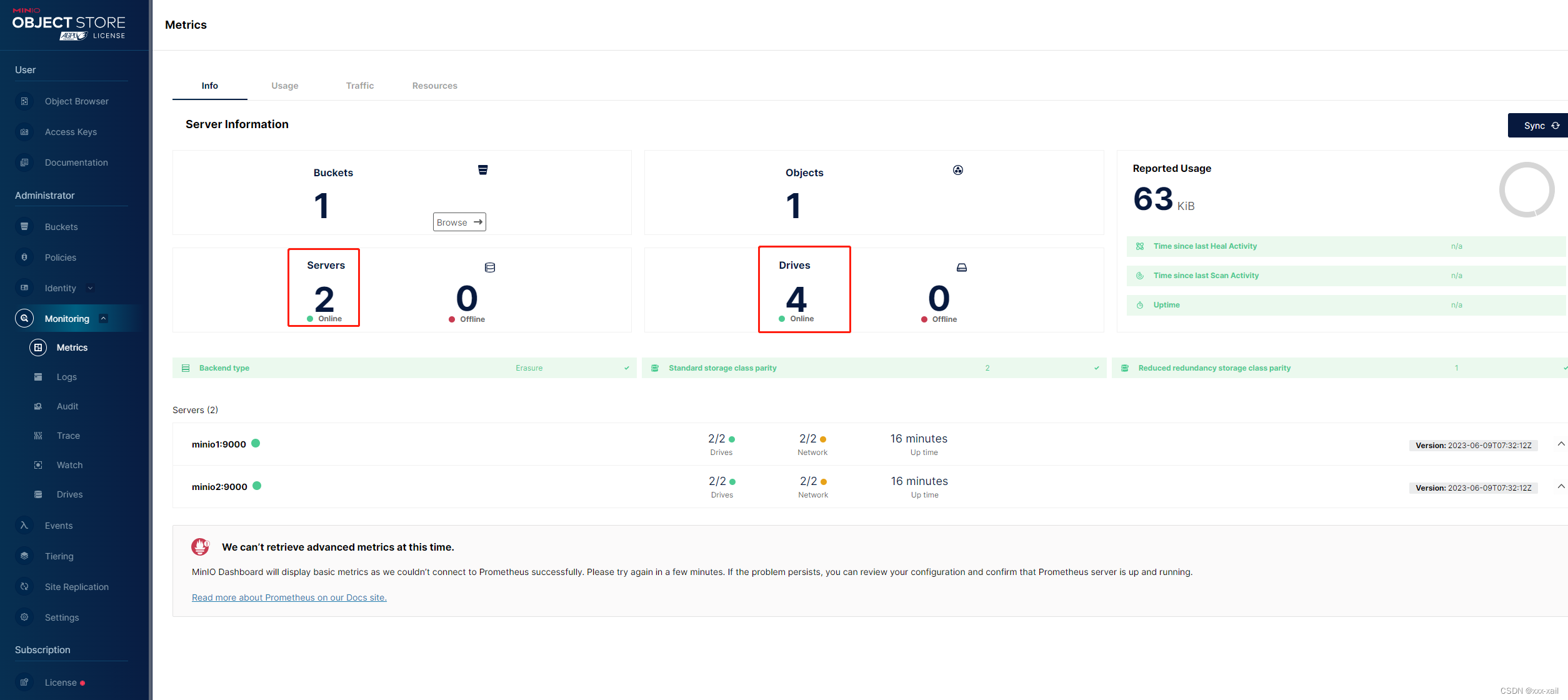The image size is (1568, 700).
Task: Expand the Identity submenu chevron
Action: pyautogui.click(x=90, y=288)
